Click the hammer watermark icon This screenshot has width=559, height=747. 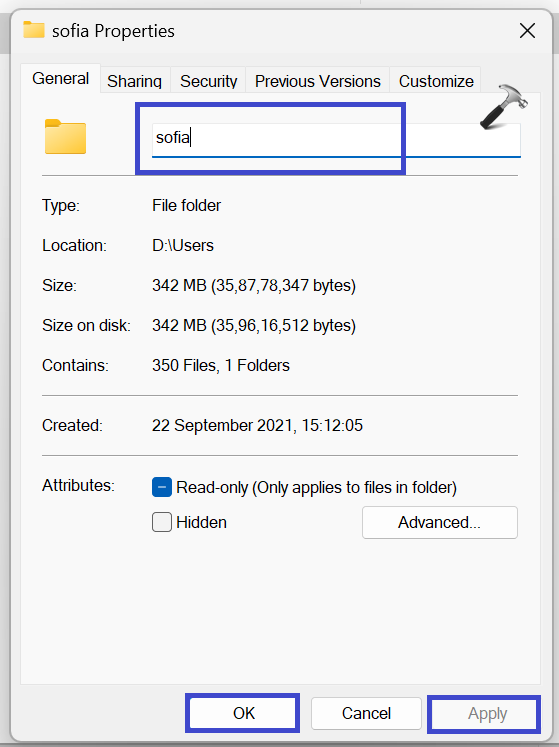tap(504, 107)
